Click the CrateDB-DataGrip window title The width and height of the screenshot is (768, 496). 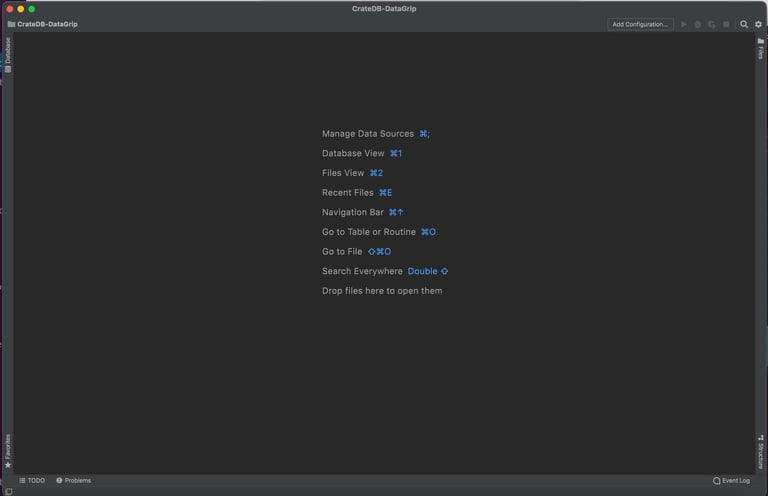click(384, 9)
